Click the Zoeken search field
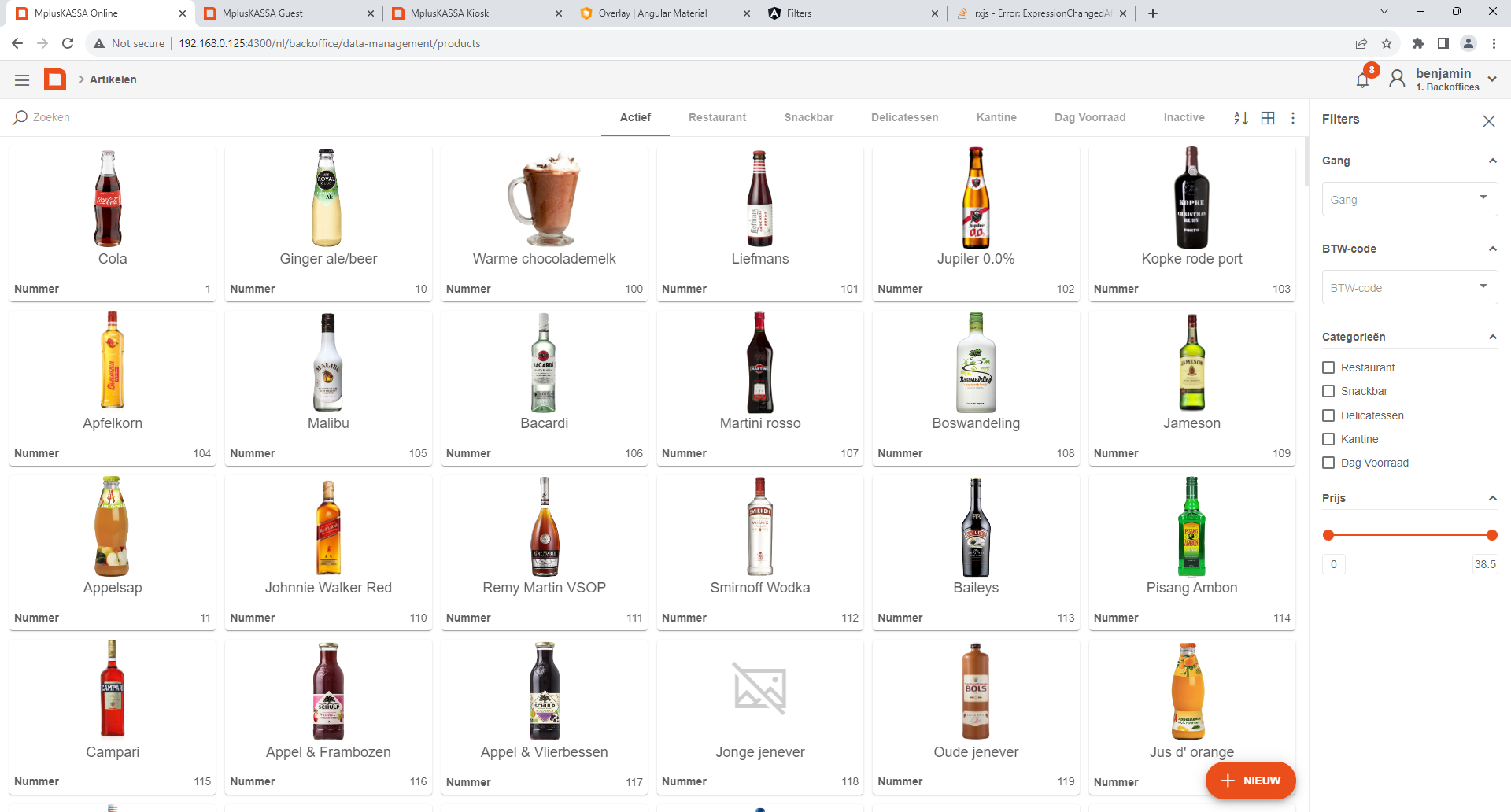 [x=303, y=117]
